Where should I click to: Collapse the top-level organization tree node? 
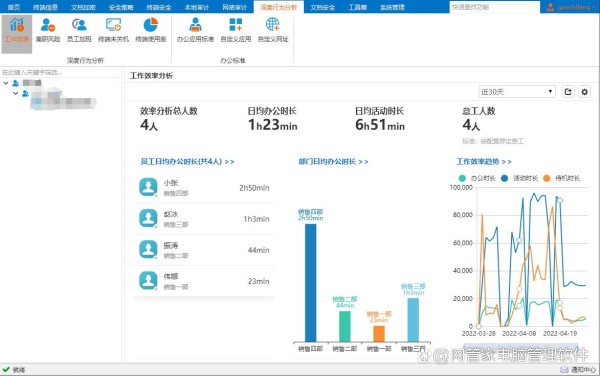tap(6, 83)
